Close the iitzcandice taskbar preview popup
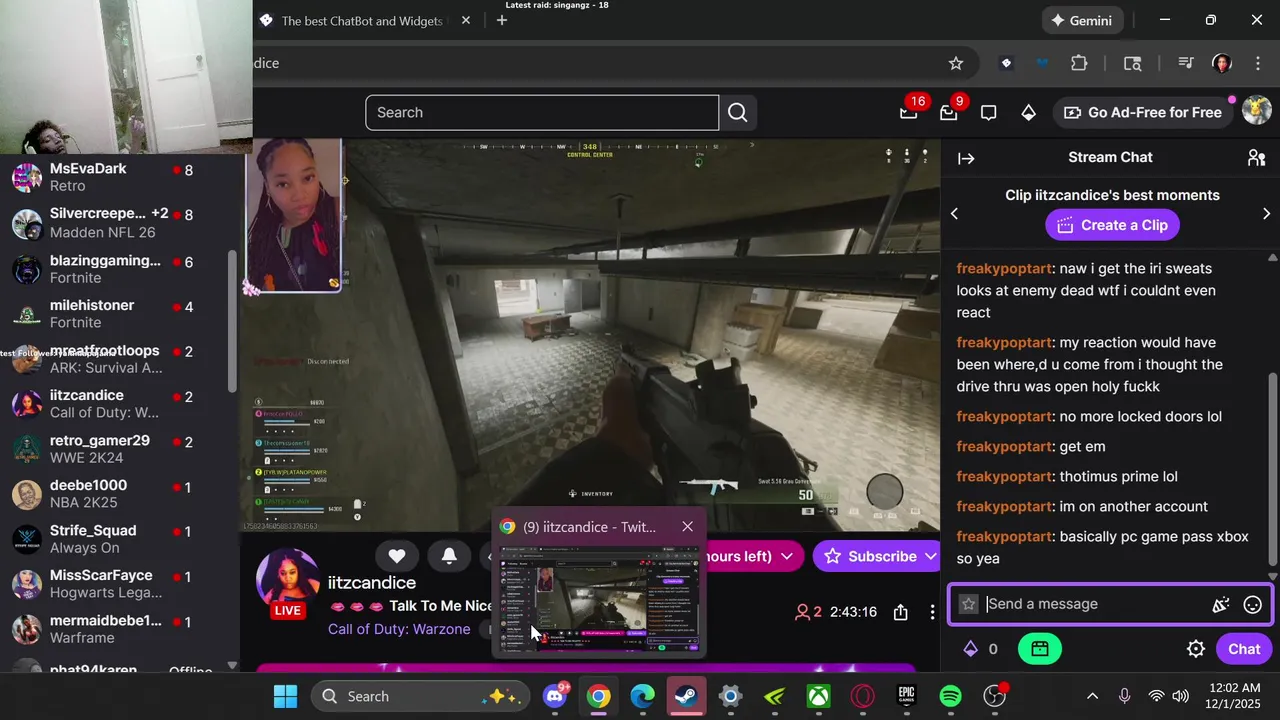Screen dimensions: 1280x720 point(687,527)
